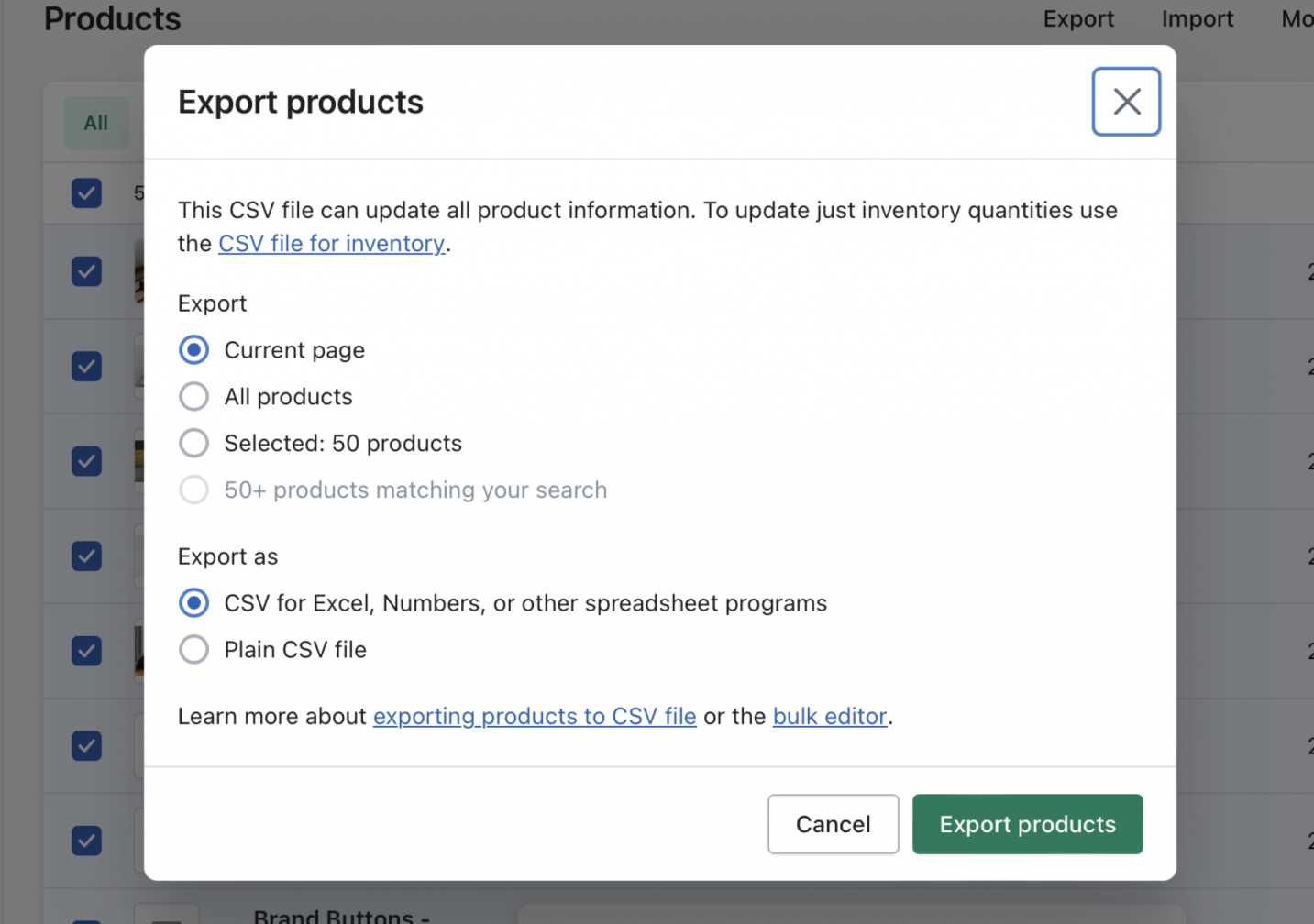
Task: Choose CSV for Excel, Numbers format
Action: (x=193, y=603)
